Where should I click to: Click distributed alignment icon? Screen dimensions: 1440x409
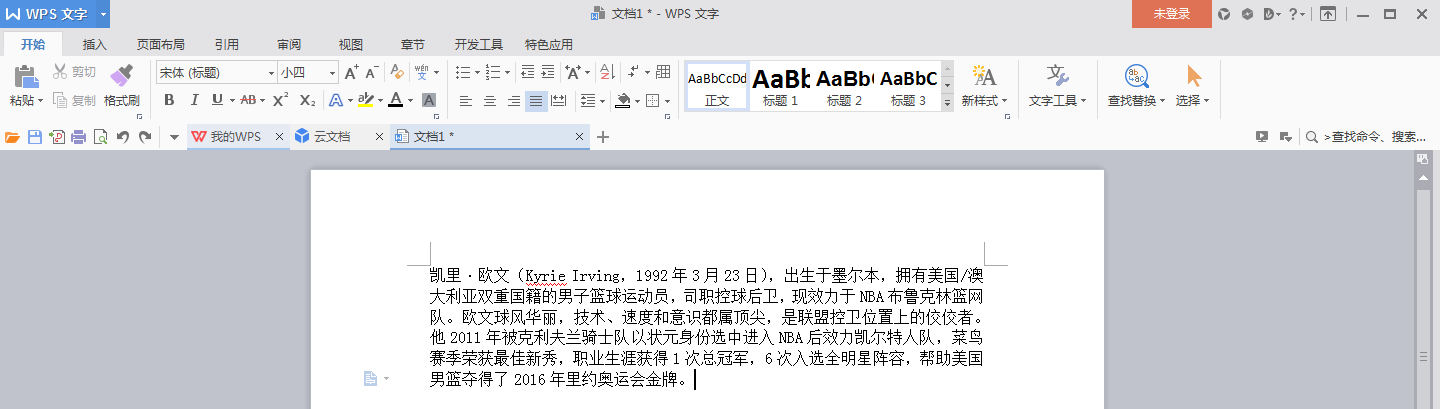559,100
